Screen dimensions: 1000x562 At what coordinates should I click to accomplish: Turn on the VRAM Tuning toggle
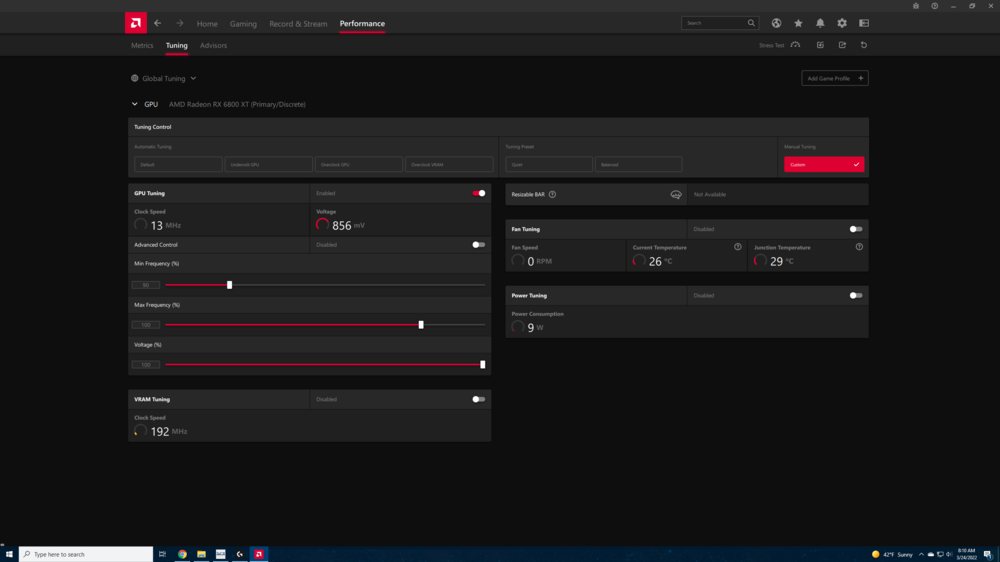pyautogui.click(x=479, y=399)
